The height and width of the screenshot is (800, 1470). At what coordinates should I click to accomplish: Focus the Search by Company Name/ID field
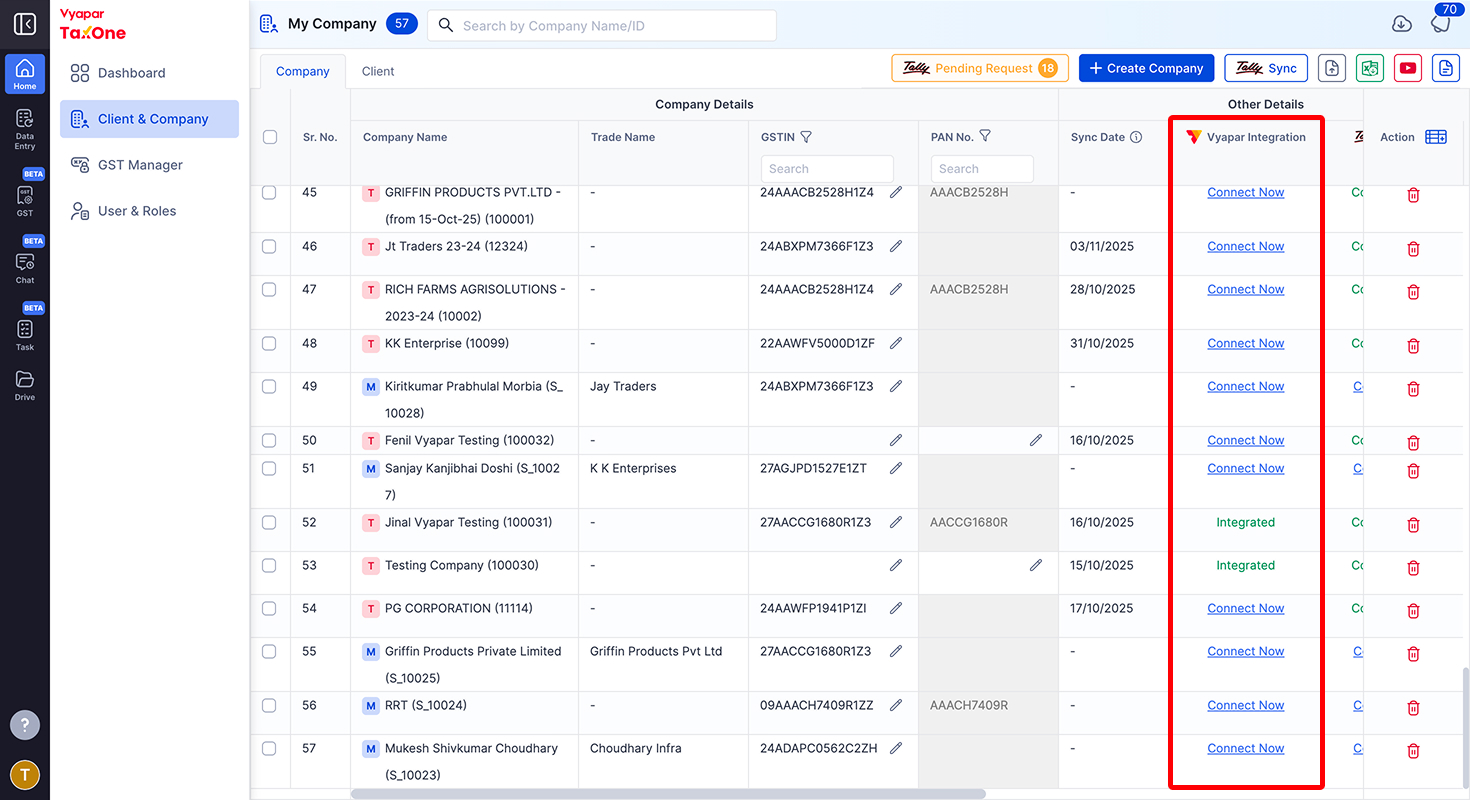pyautogui.click(x=602, y=26)
